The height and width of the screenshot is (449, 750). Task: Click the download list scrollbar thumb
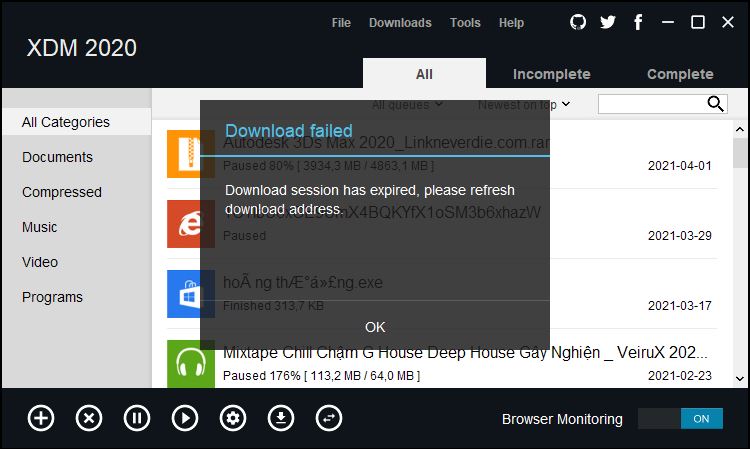click(x=740, y=153)
